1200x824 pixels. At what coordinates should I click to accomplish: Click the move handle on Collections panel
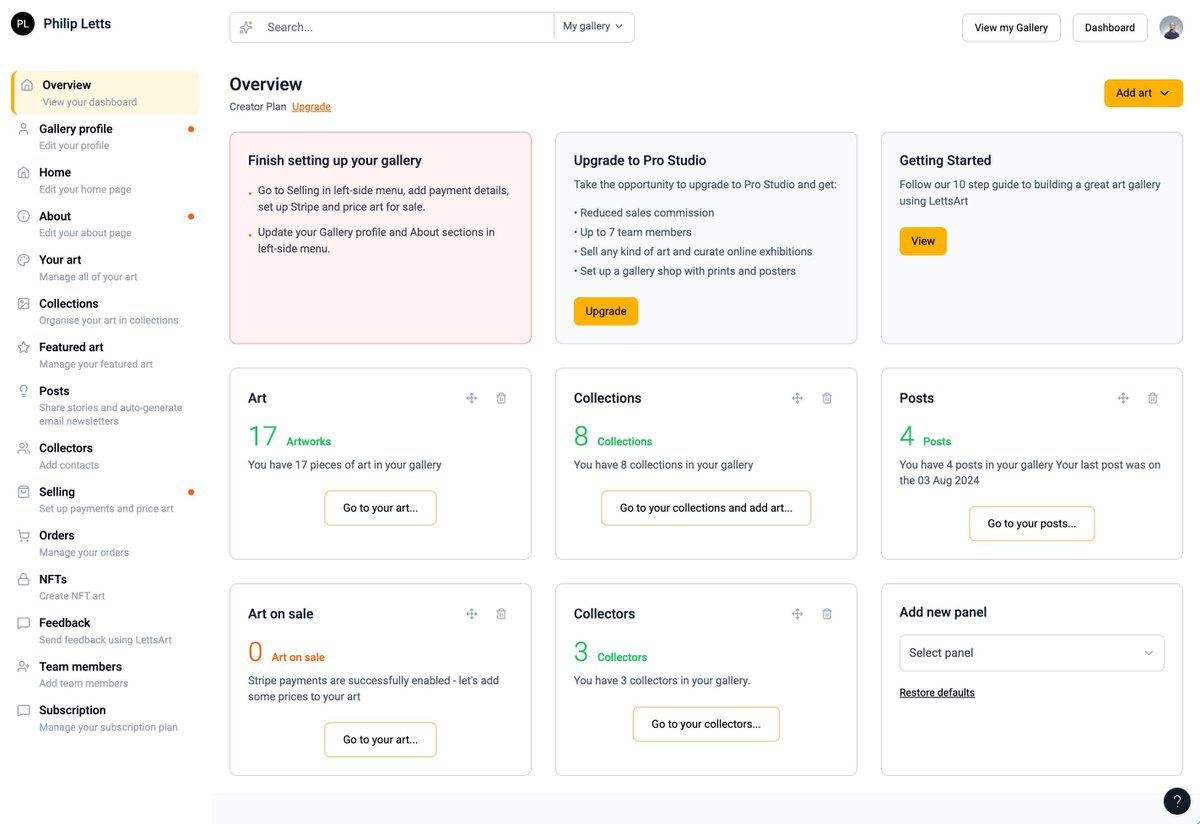[798, 398]
